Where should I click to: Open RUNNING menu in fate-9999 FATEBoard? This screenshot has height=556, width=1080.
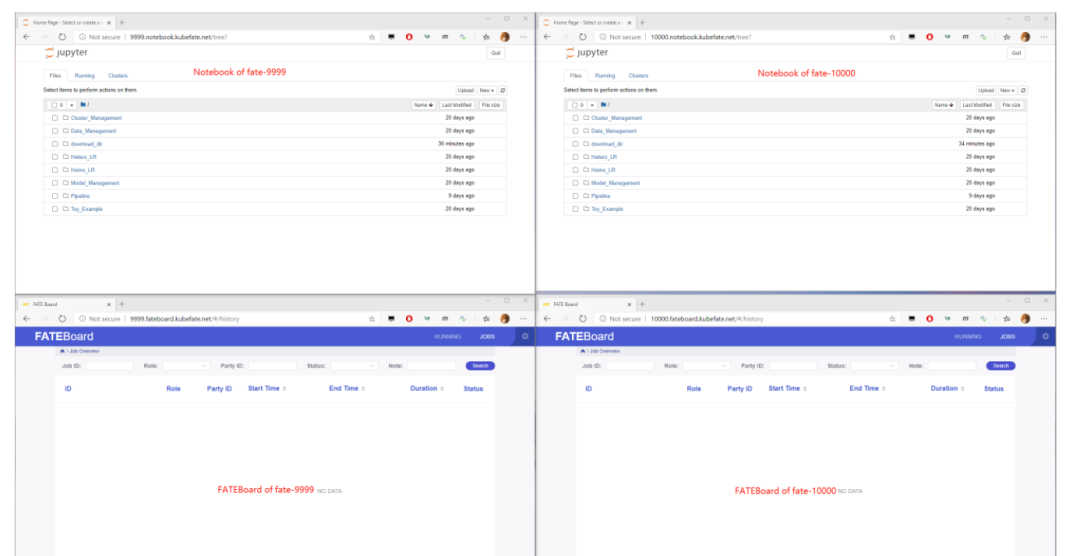coord(448,337)
